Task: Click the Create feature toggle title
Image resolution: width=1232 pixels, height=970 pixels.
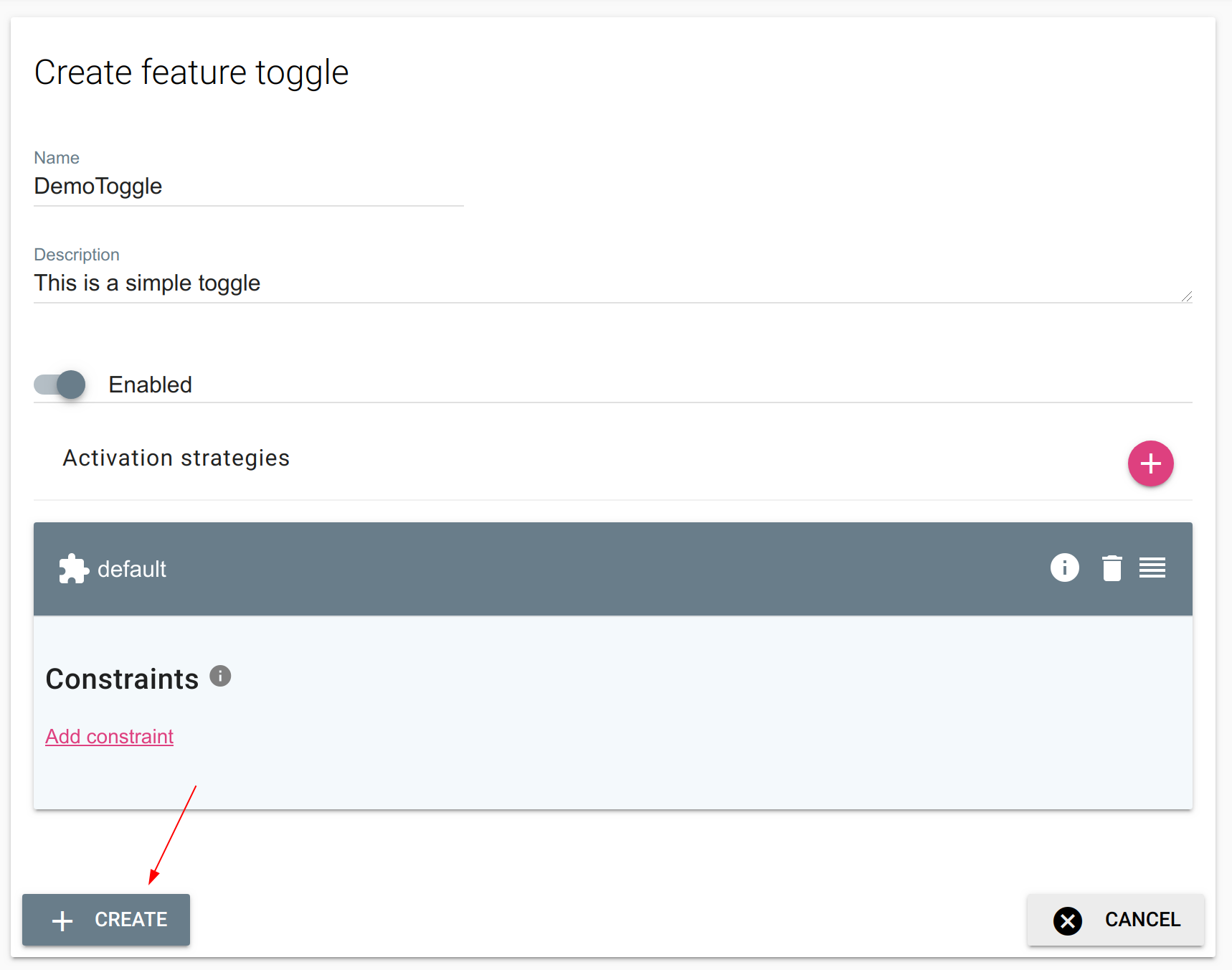Action: pos(191,72)
